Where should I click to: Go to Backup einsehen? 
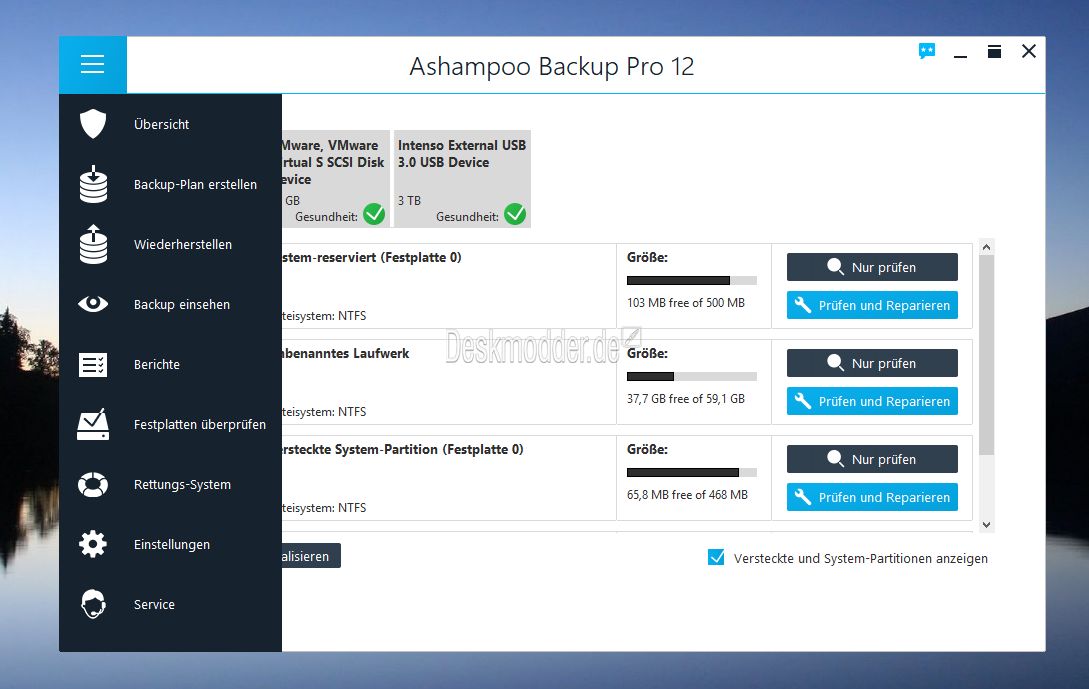pos(181,304)
